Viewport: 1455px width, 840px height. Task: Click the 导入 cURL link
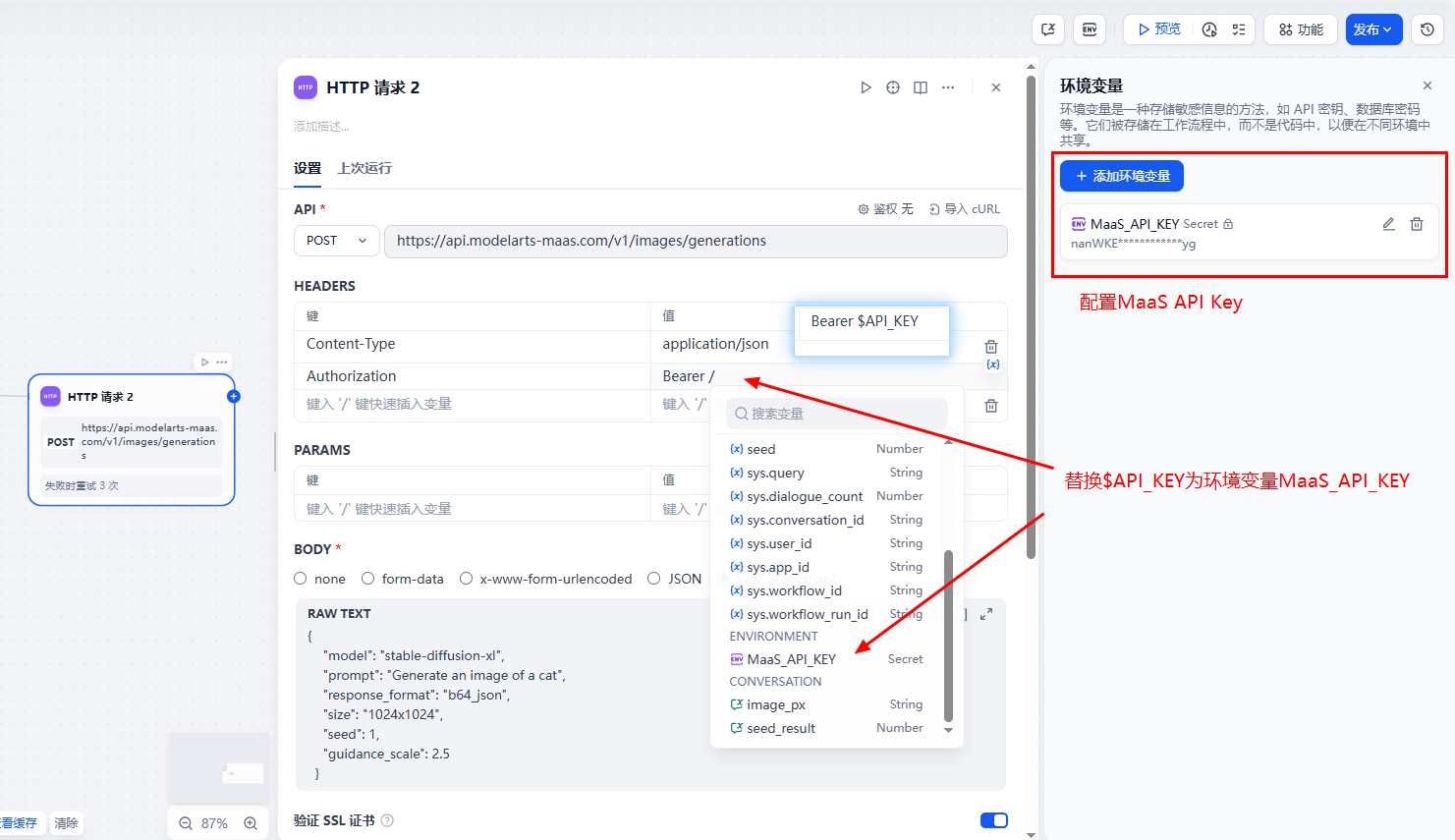964,209
